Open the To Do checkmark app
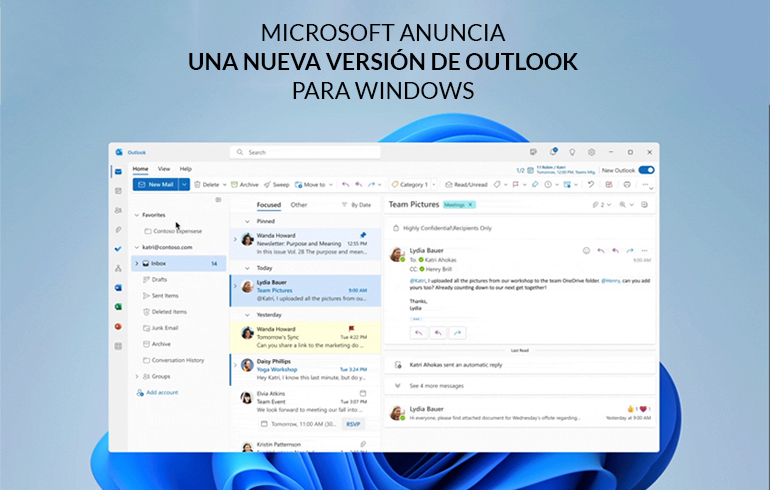This screenshot has width=770, height=490. click(118, 249)
